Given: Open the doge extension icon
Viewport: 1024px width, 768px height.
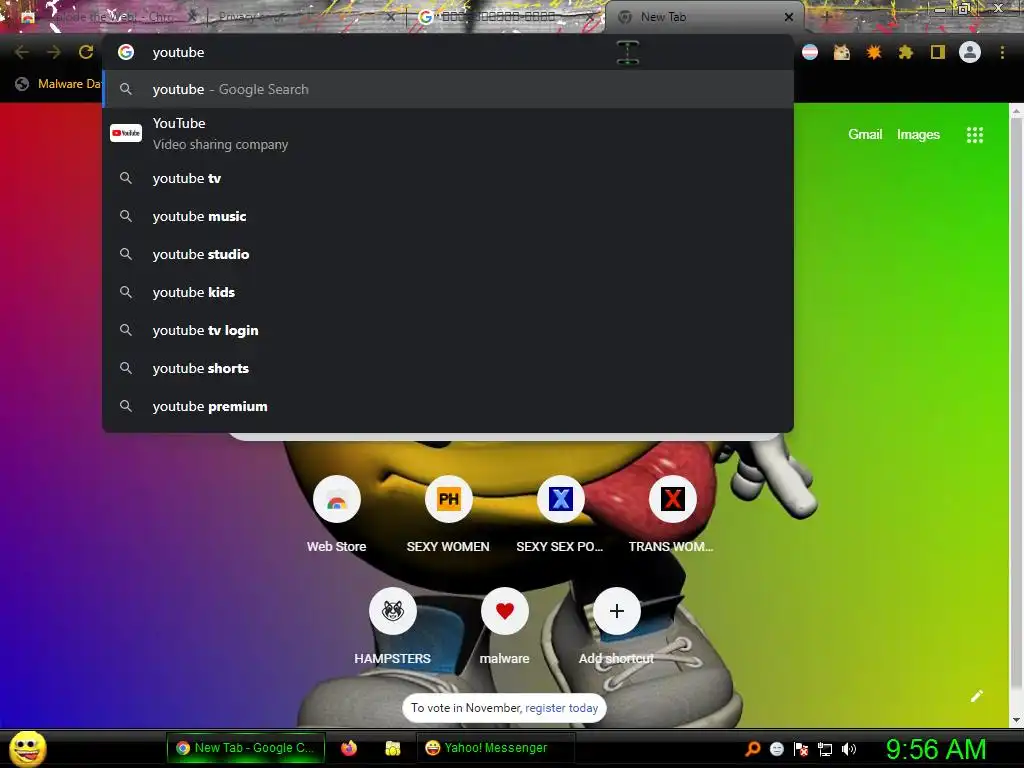Looking at the screenshot, I should coord(842,52).
